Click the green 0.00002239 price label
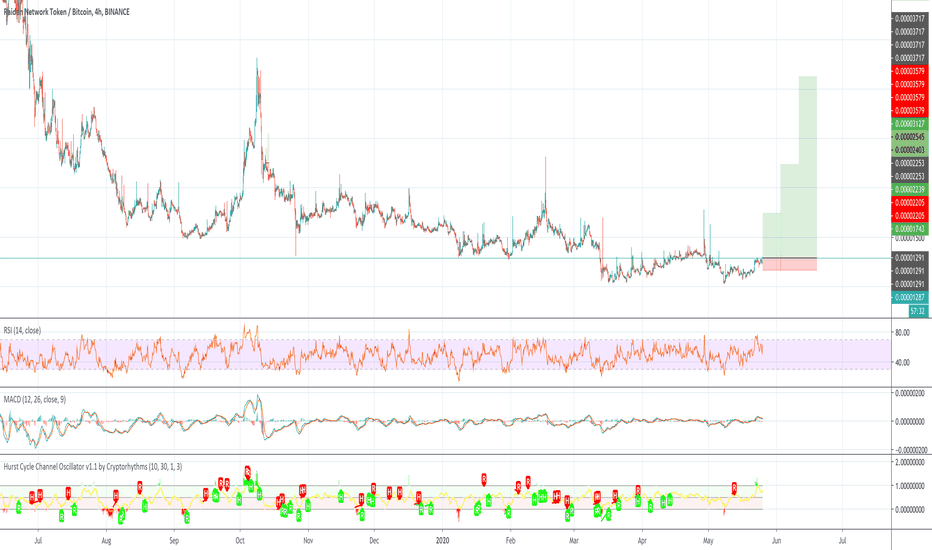Viewport: 932px width, 550px height. click(x=910, y=190)
